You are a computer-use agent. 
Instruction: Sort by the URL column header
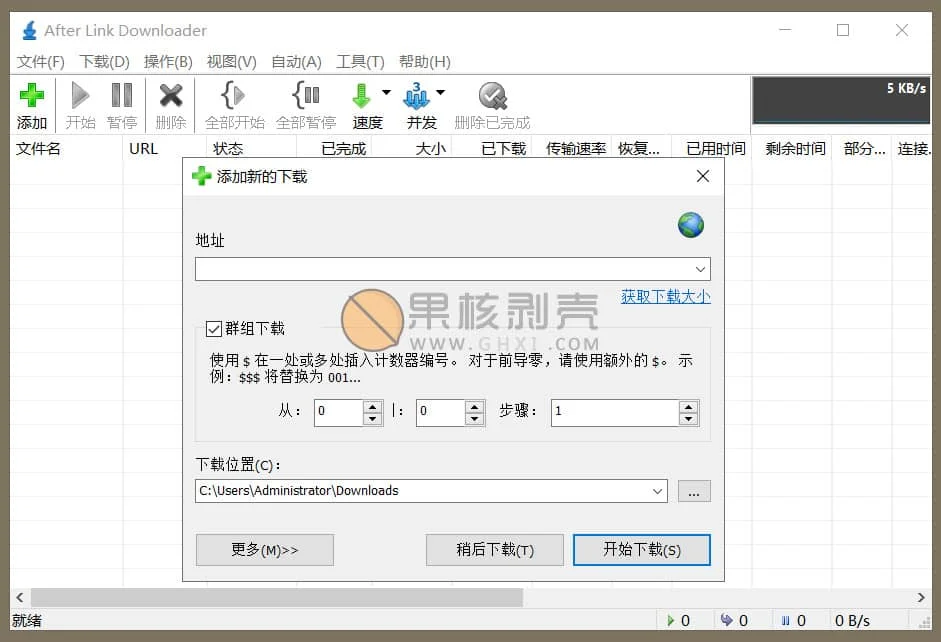coord(164,149)
